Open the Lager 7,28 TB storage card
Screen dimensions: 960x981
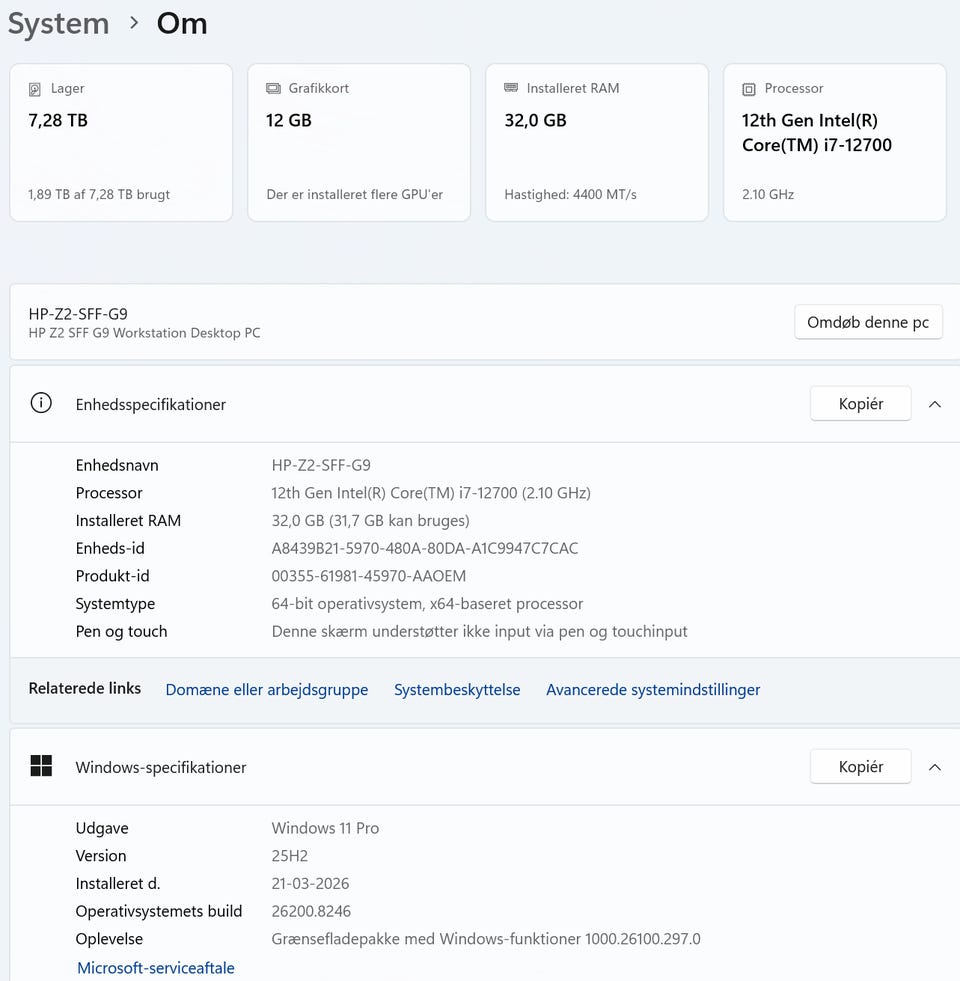point(121,142)
